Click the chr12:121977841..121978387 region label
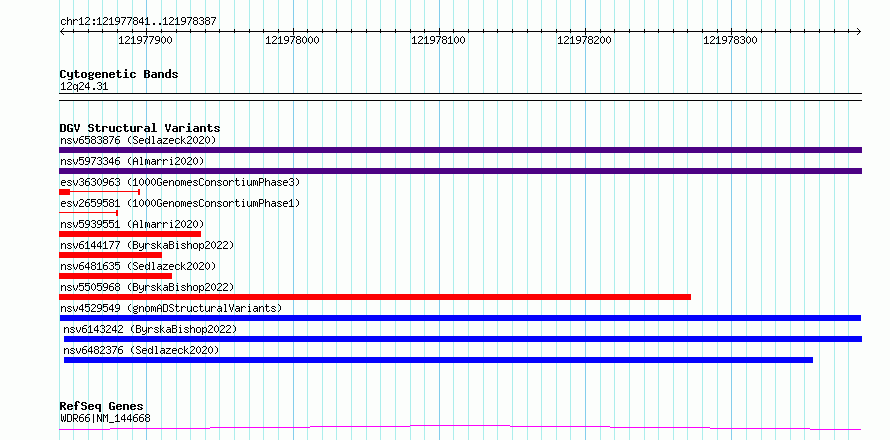The image size is (890, 440). 138,22
